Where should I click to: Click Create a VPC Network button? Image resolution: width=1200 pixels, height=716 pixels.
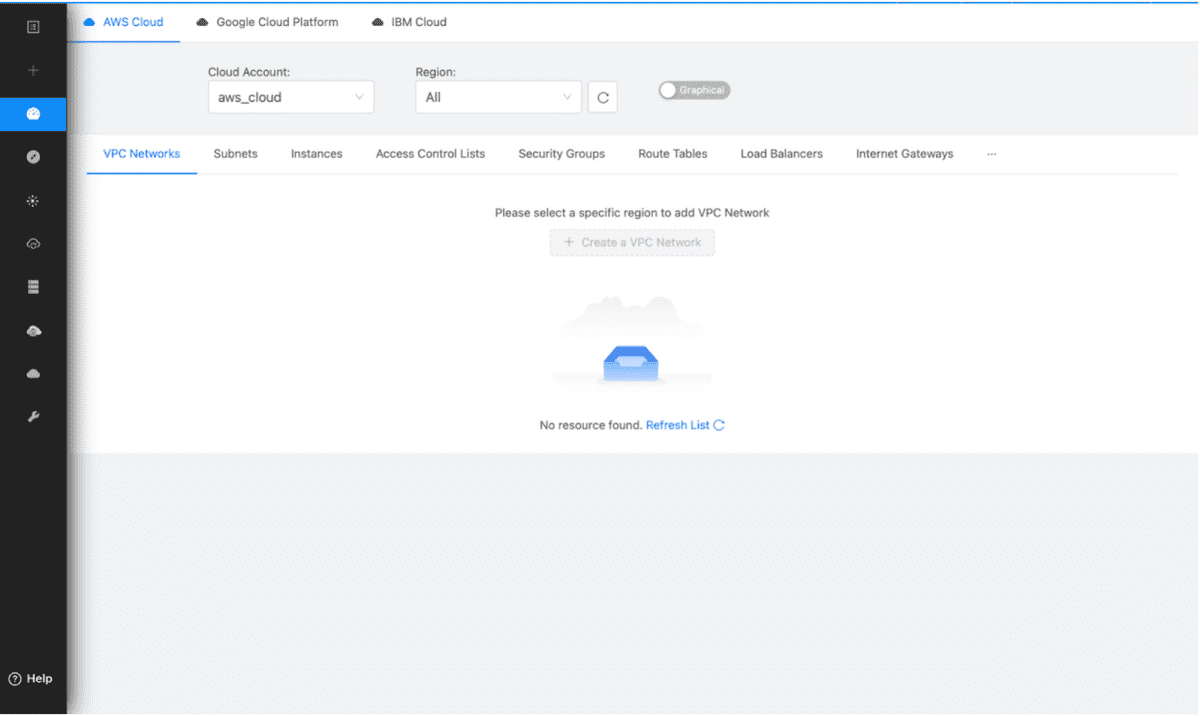tap(632, 243)
